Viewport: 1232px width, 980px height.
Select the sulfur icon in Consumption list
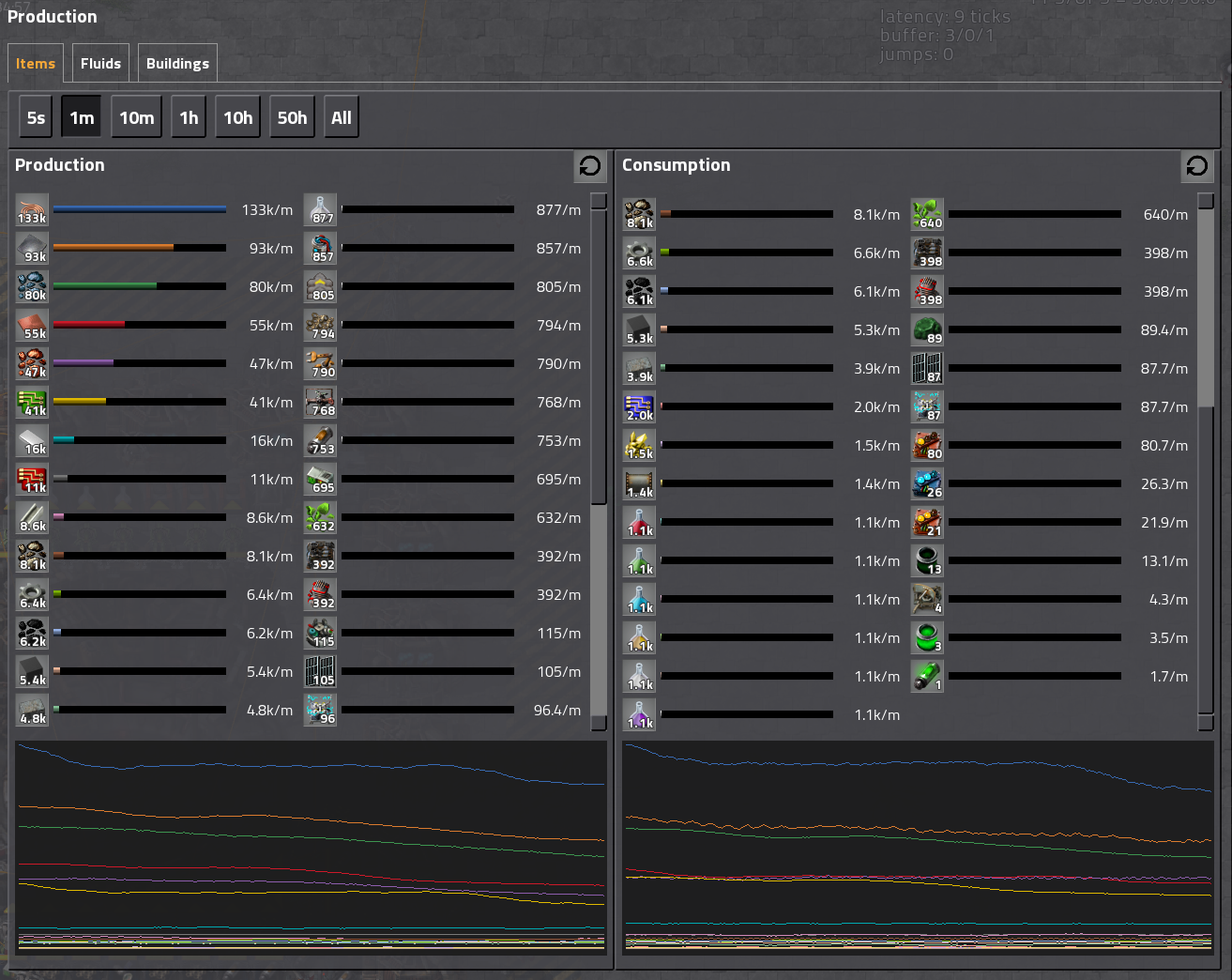click(x=639, y=446)
